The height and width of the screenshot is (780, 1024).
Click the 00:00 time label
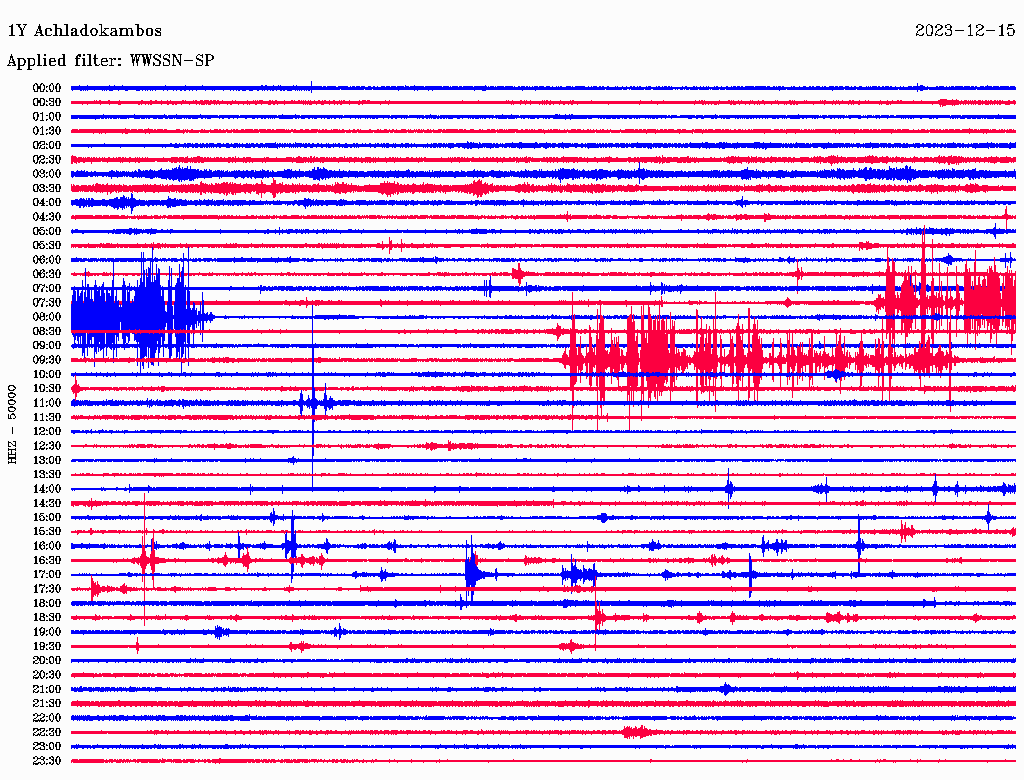tap(46, 88)
